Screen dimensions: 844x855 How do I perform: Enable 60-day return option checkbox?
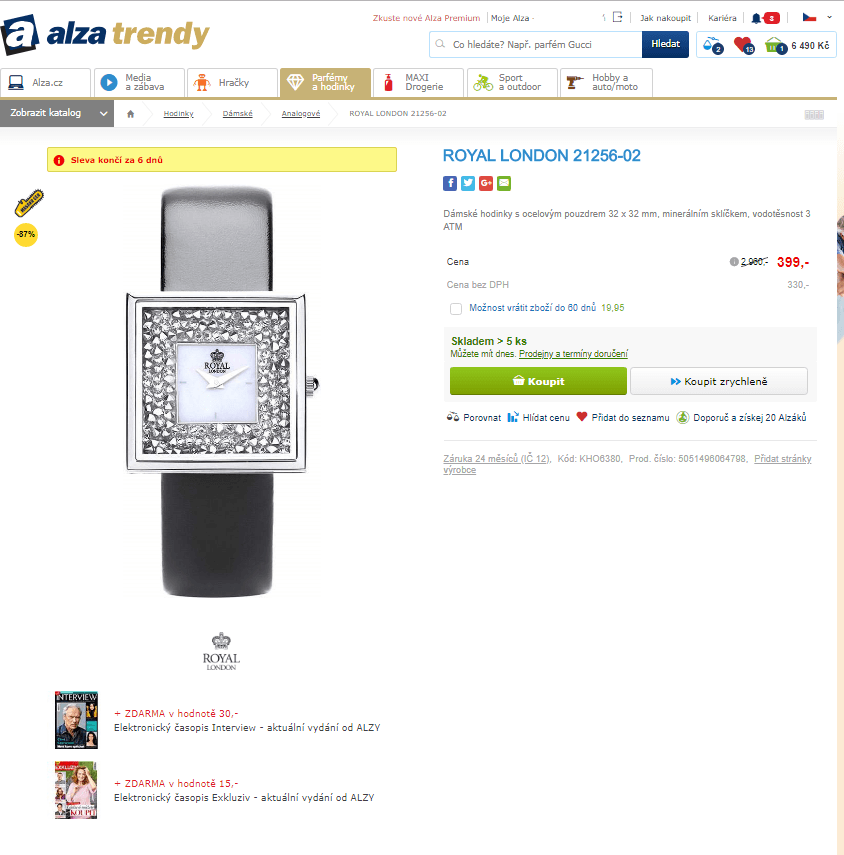point(456,309)
